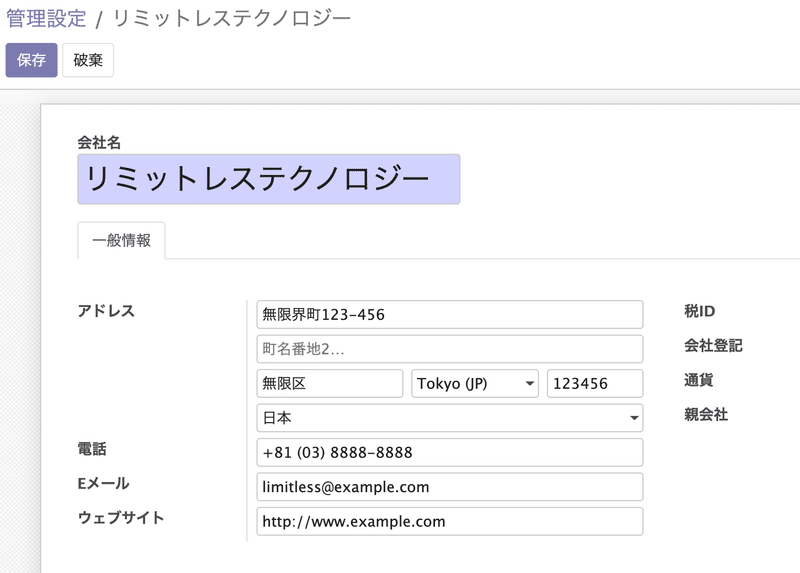Click the 会社登記 label
Image resolution: width=800 pixels, height=573 pixels.
coord(713,345)
